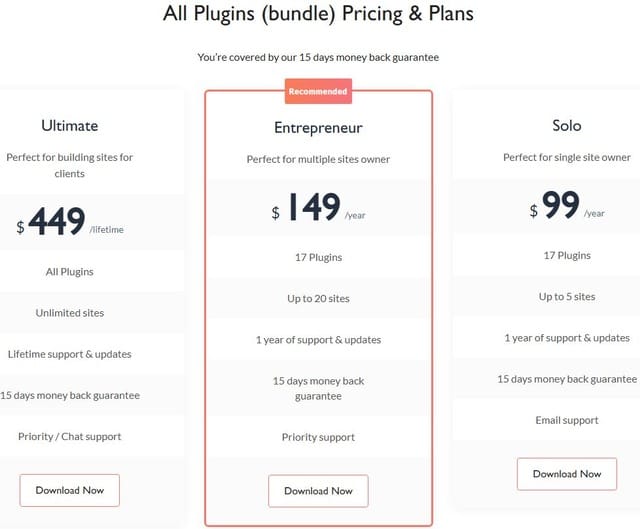The width and height of the screenshot is (640, 529).
Task: Click Download Now under Ultimate plan
Action: click(69, 490)
